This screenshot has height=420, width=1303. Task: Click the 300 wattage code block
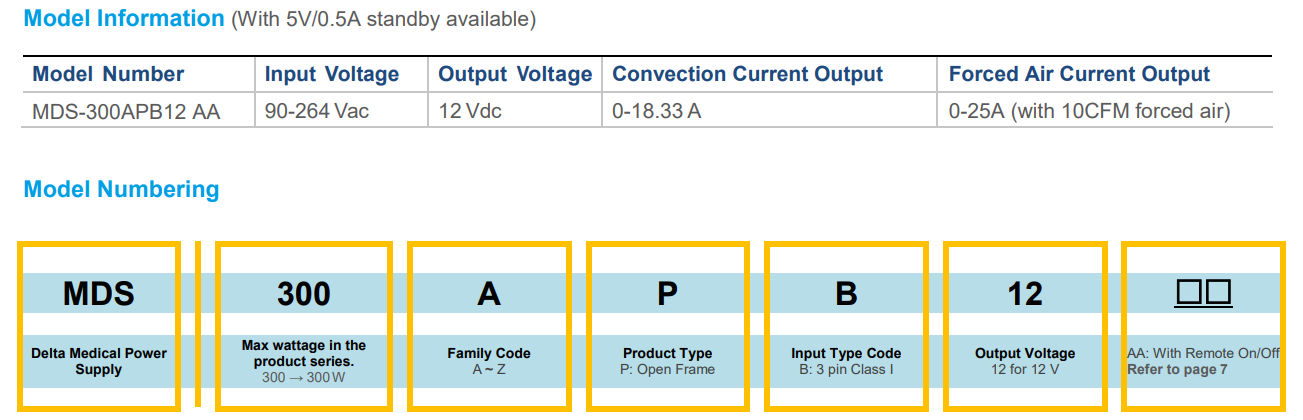(x=303, y=293)
